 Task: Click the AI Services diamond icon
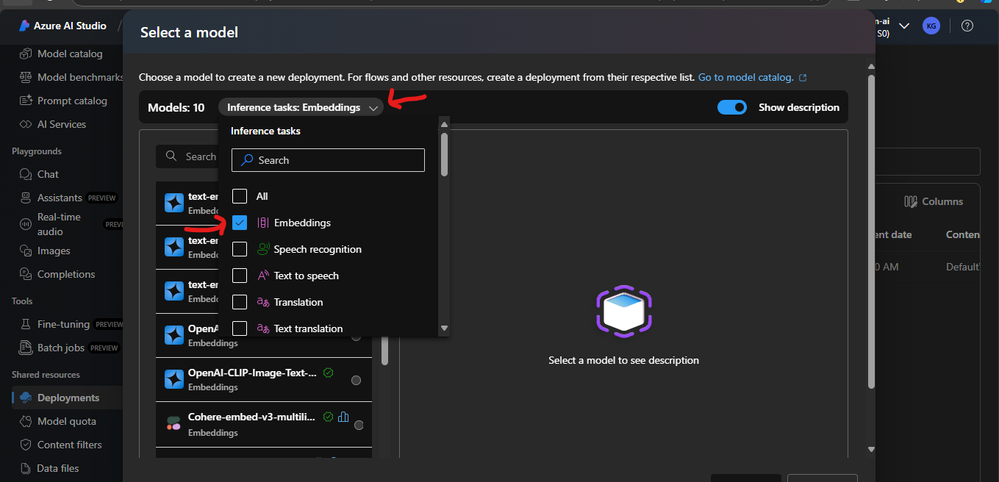pos(25,124)
